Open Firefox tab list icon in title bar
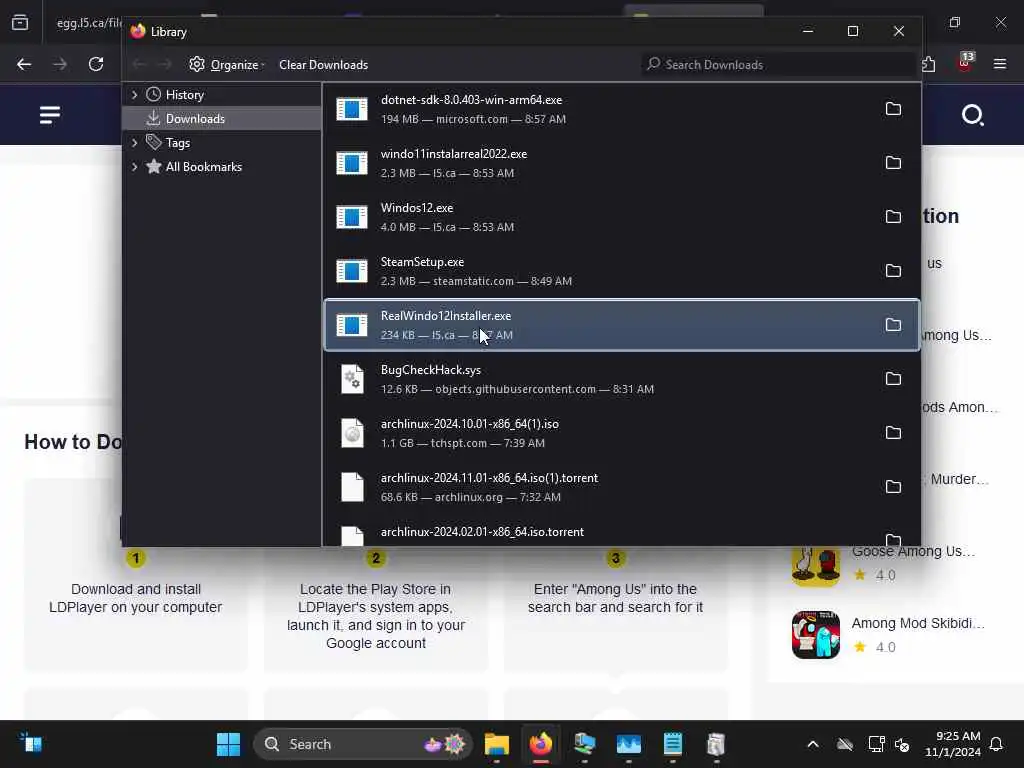The width and height of the screenshot is (1024, 768). point(20,22)
